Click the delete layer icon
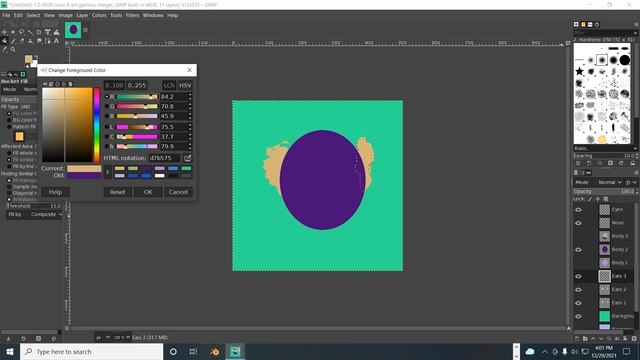The width and height of the screenshot is (640, 360). 634,338
